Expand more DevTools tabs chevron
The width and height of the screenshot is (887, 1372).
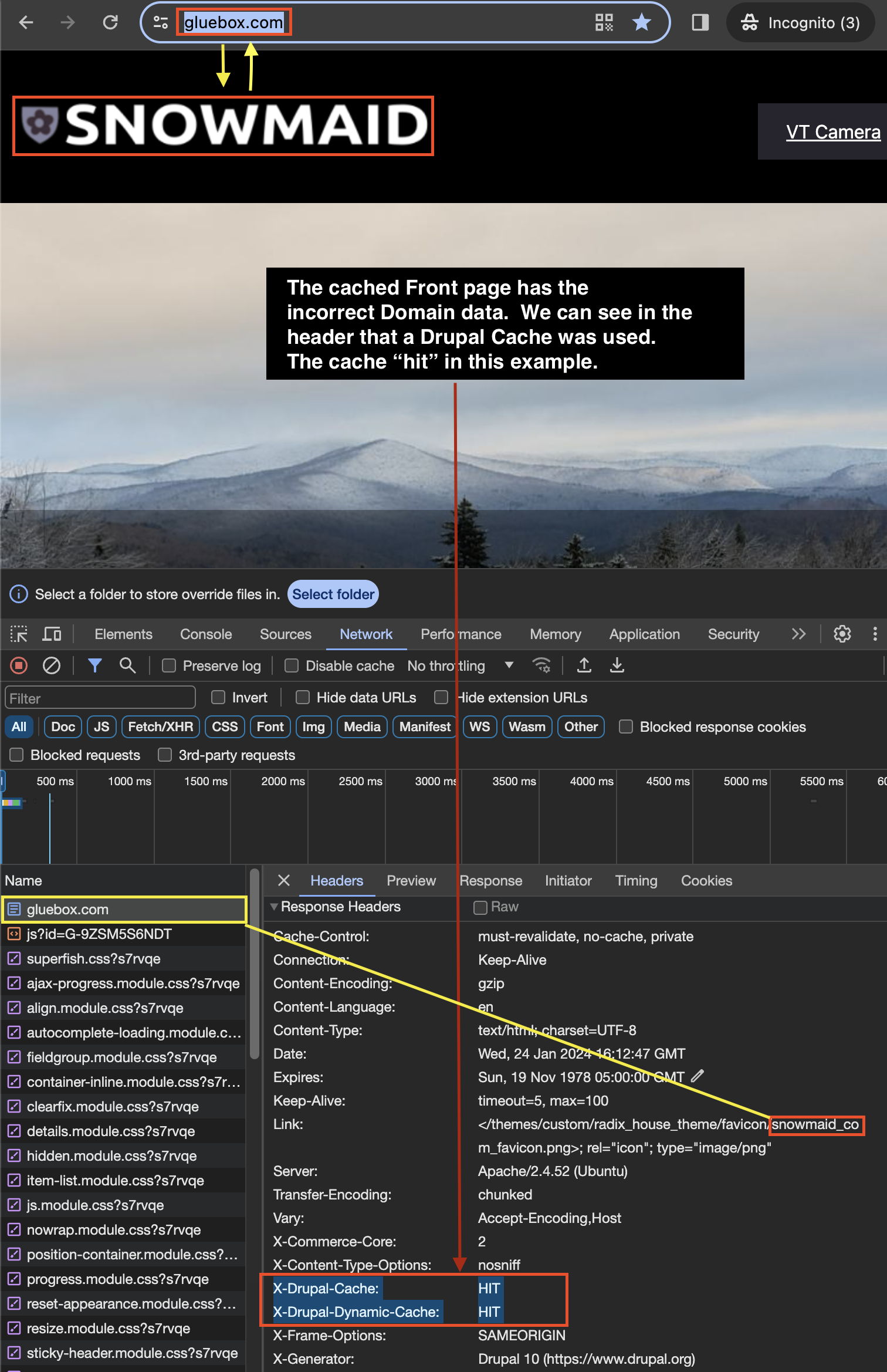click(798, 634)
